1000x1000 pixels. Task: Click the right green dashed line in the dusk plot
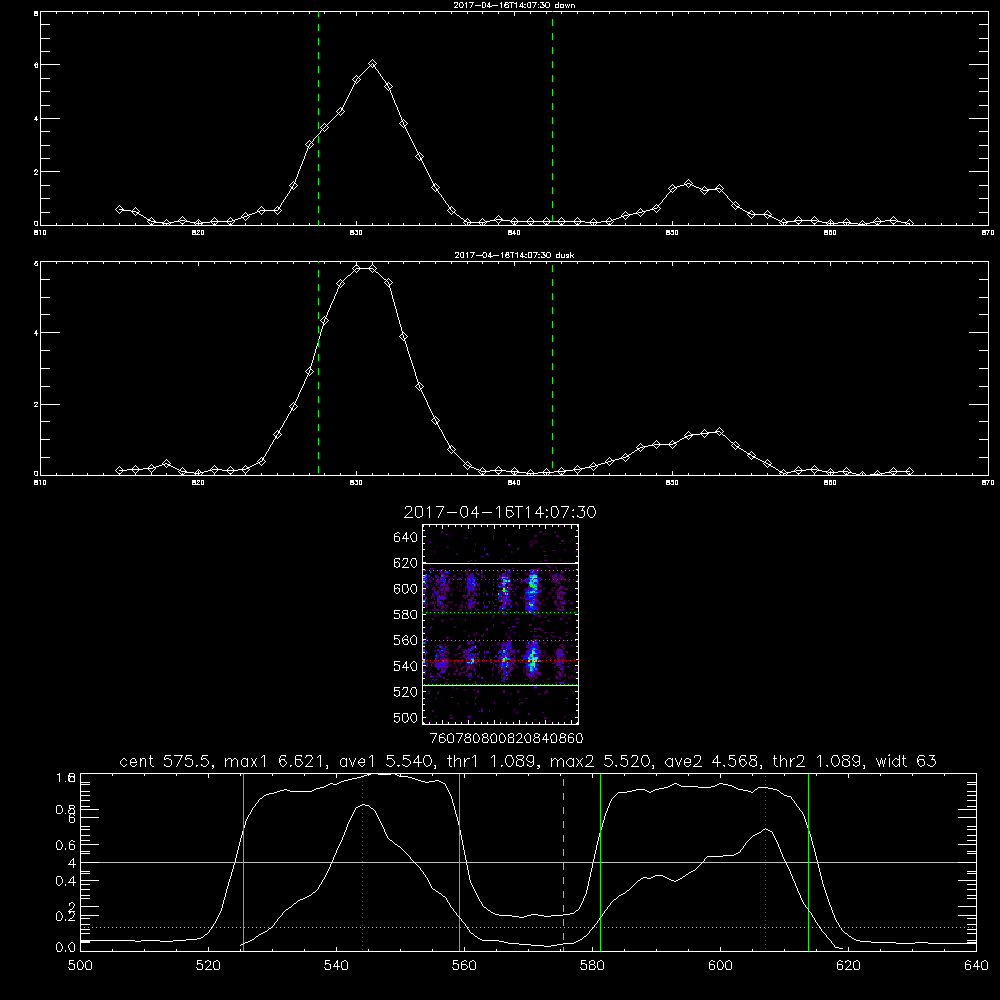(552, 368)
